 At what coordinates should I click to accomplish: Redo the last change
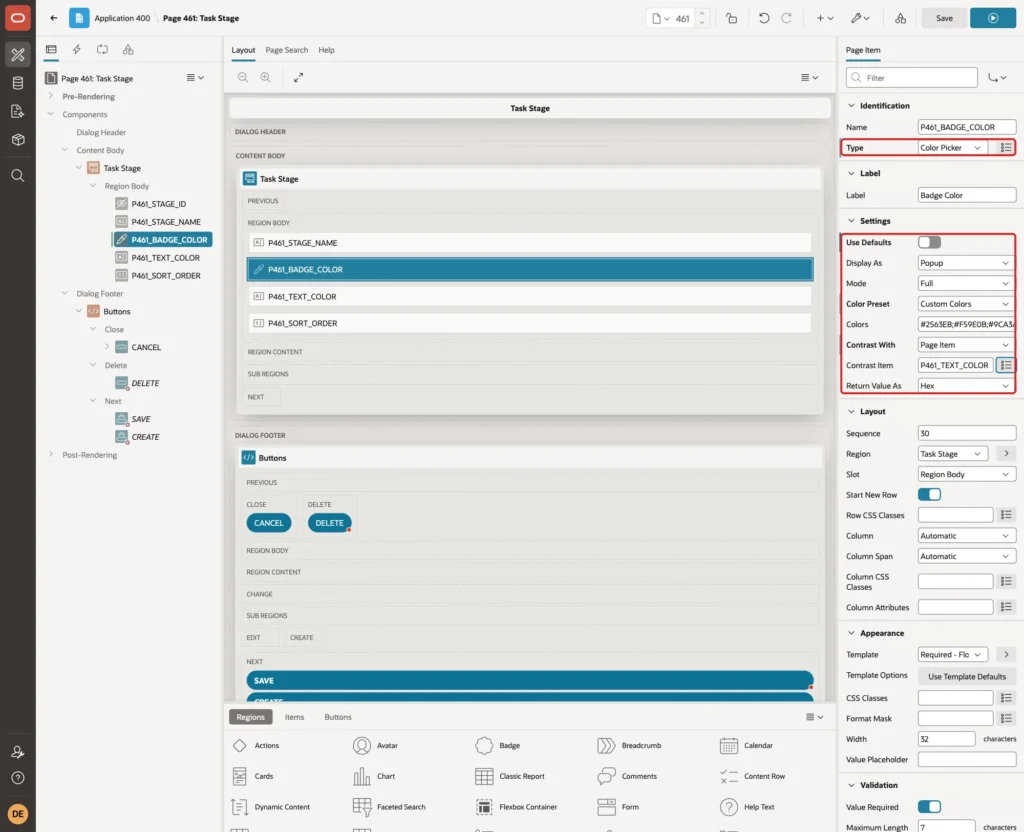(786, 18)
